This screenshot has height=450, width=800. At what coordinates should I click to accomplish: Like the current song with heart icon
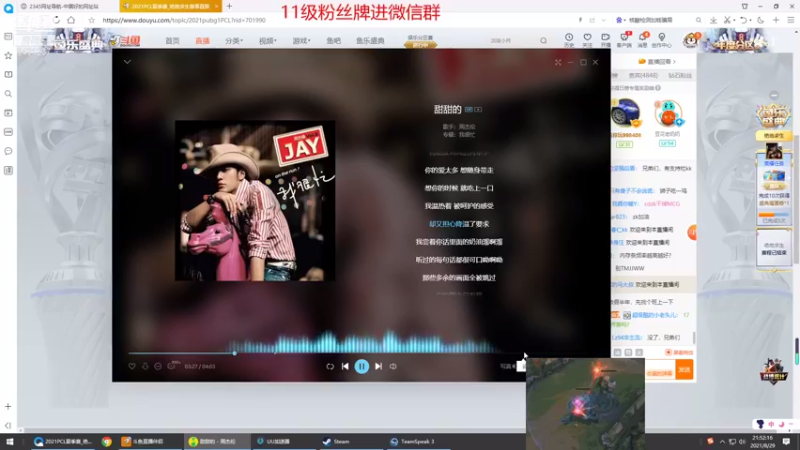pos(132,366)
